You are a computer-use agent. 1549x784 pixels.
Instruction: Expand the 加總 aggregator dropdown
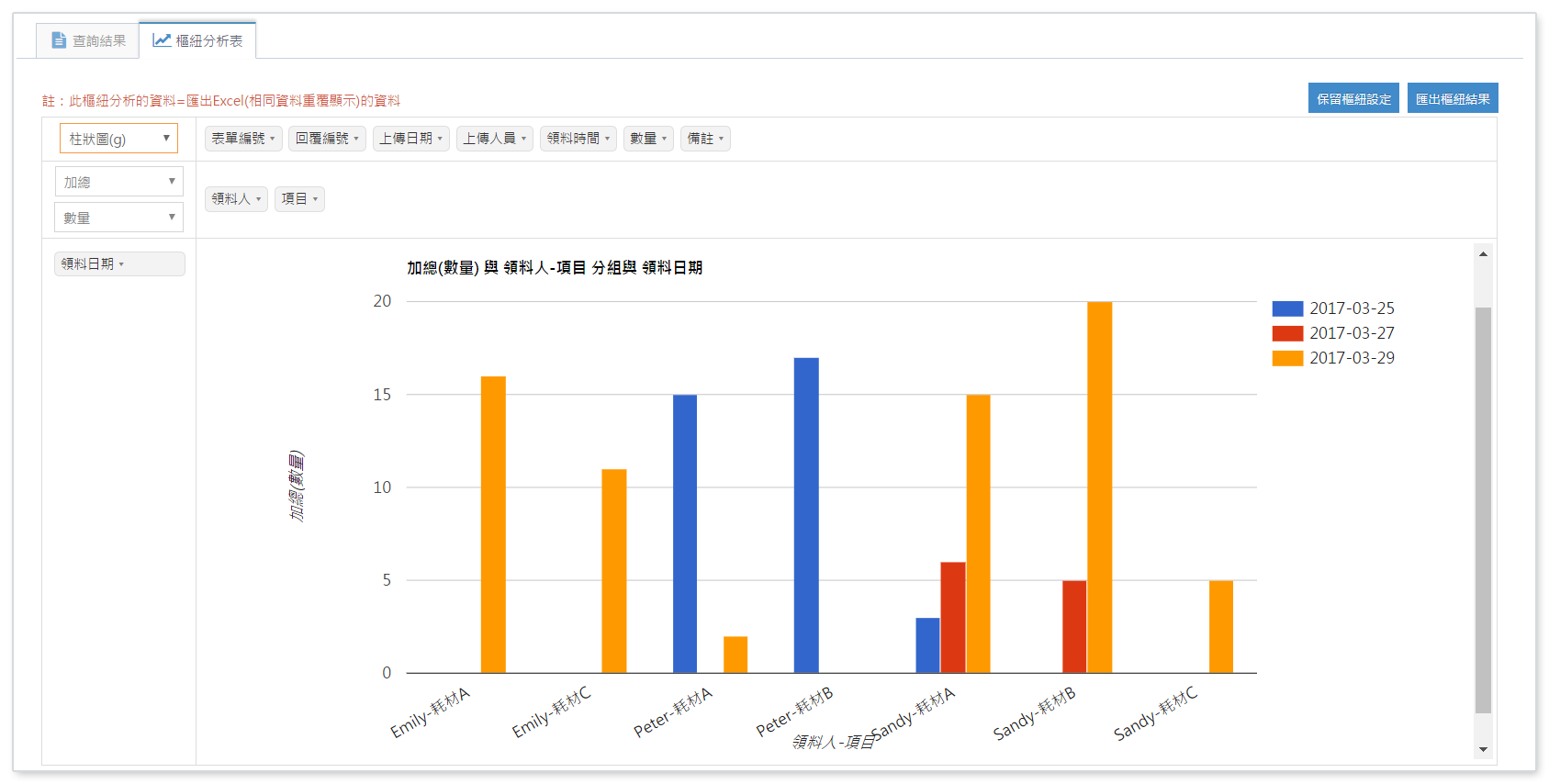coord(118,182)
